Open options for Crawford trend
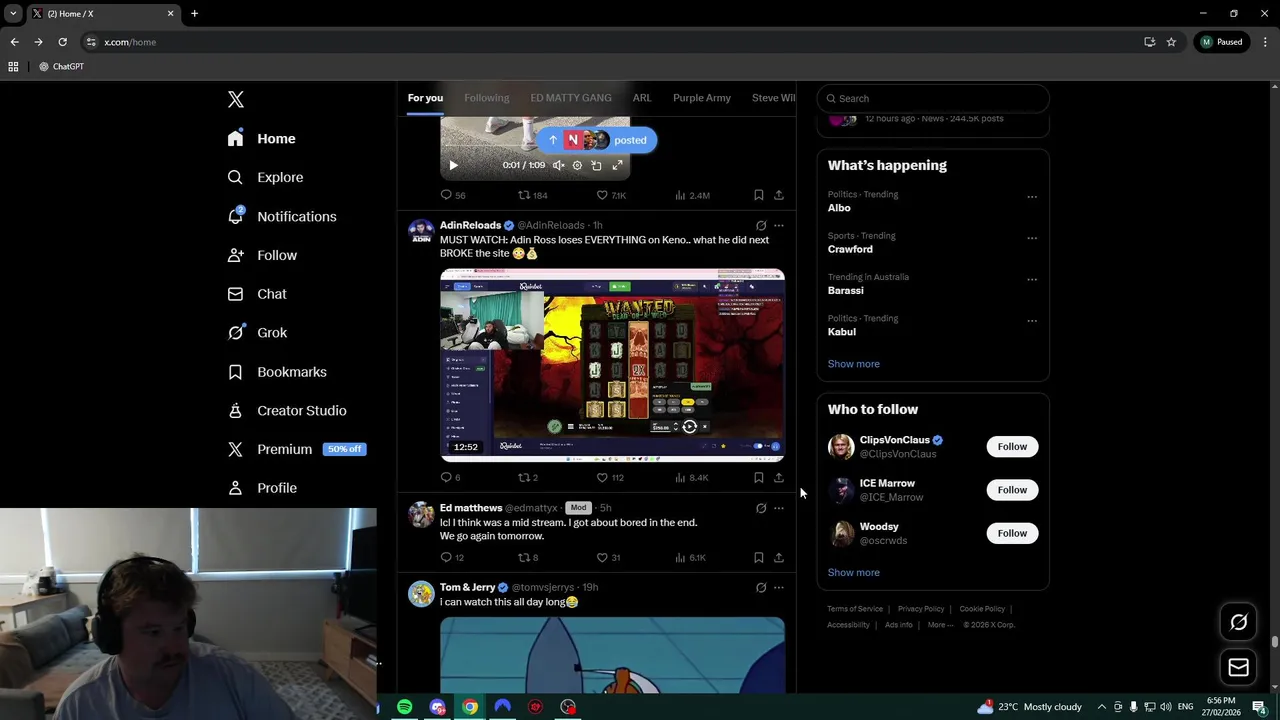This screenshot has width=1280, height=720. pyautogui.click(x=1032, y=238)
